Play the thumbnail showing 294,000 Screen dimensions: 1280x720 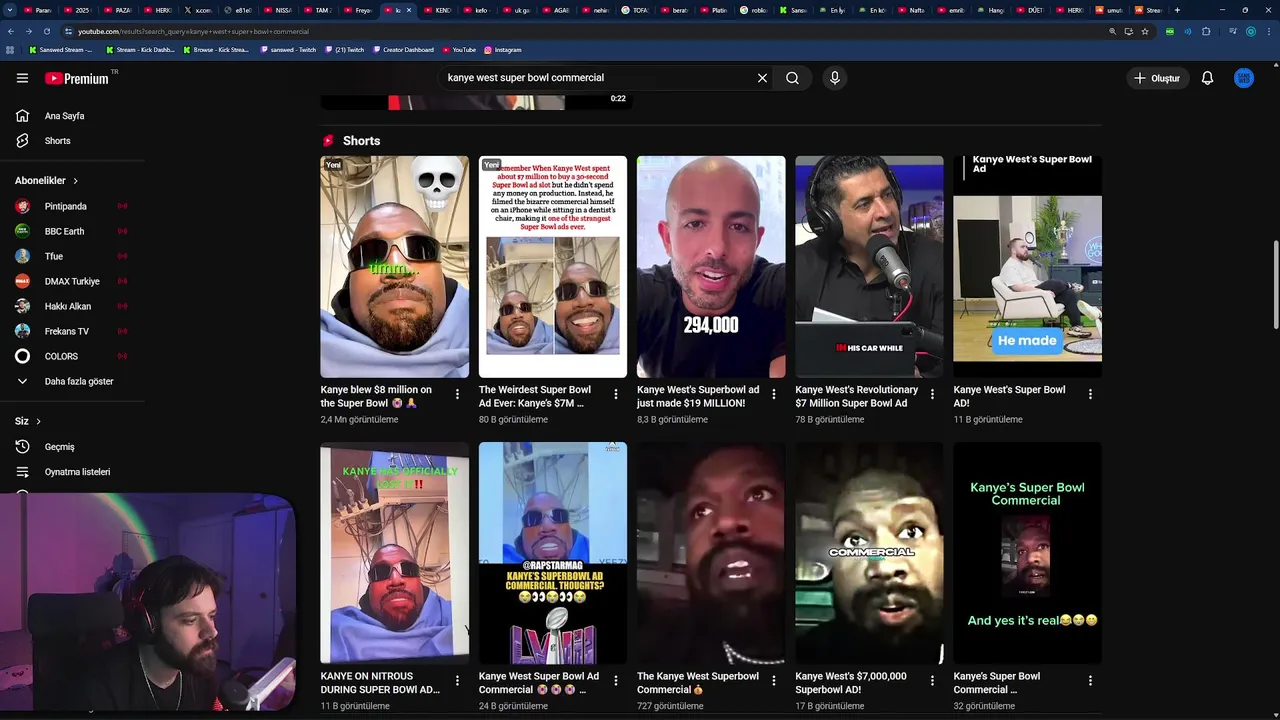711,266
